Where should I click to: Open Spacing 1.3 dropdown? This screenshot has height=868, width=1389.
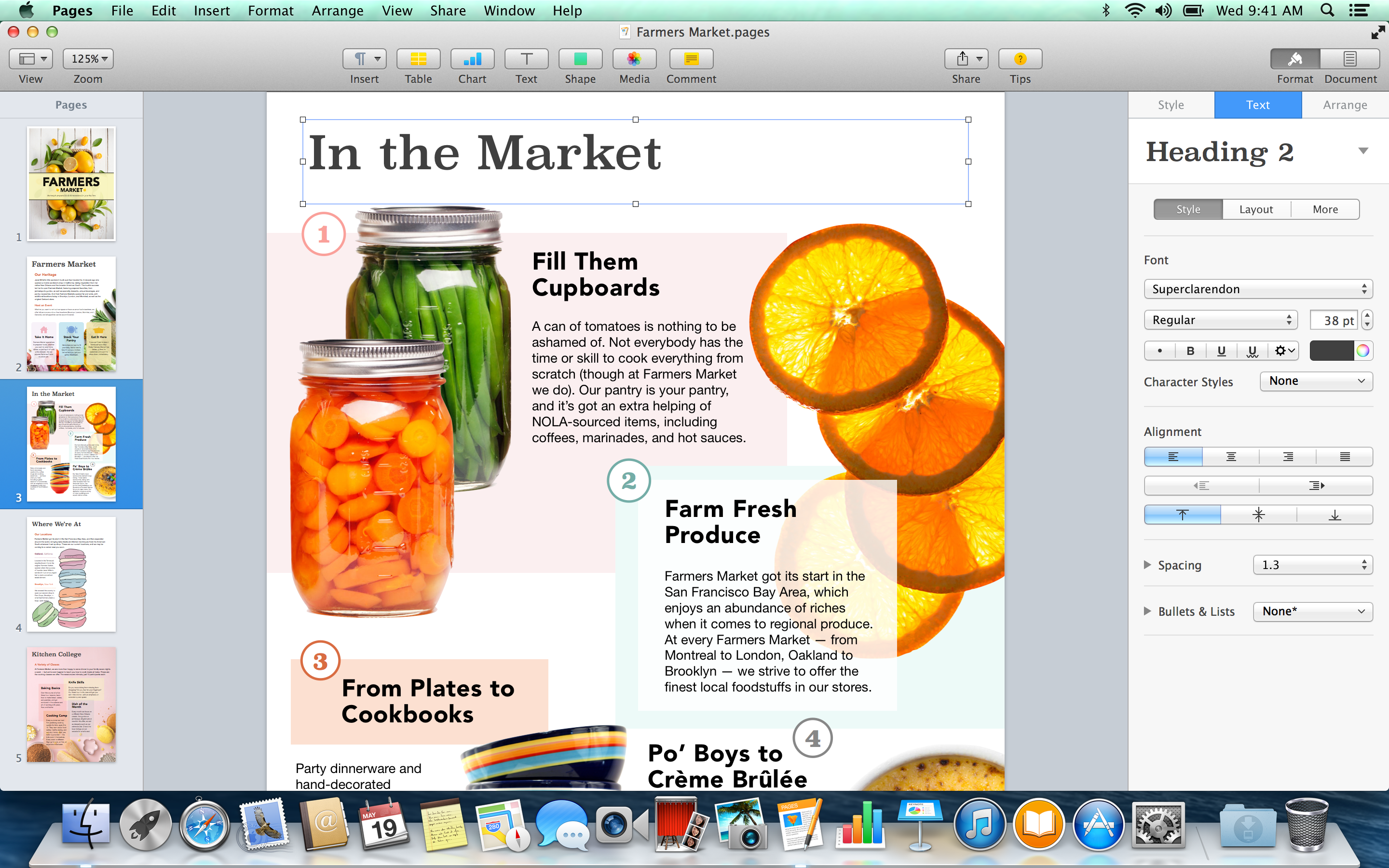(x=1313, y=565)
